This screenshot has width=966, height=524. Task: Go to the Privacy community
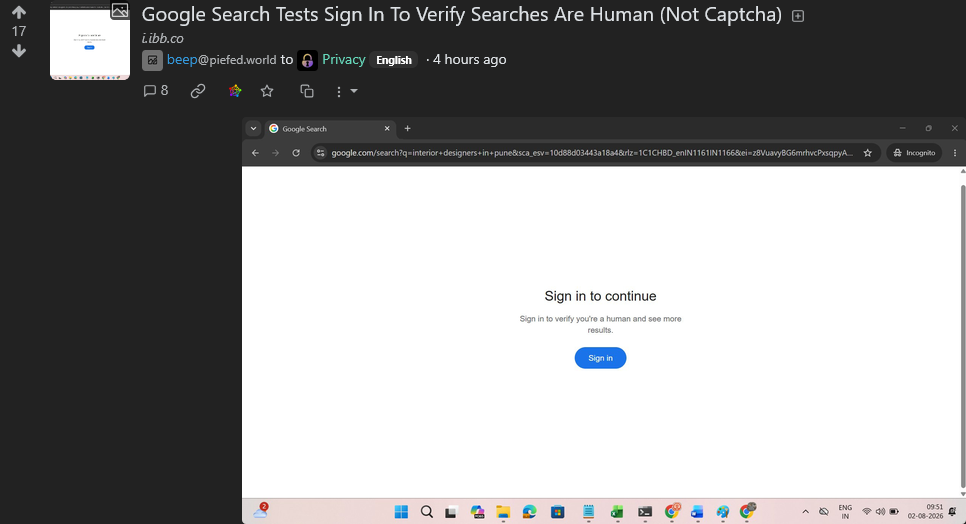coord(344,60)
